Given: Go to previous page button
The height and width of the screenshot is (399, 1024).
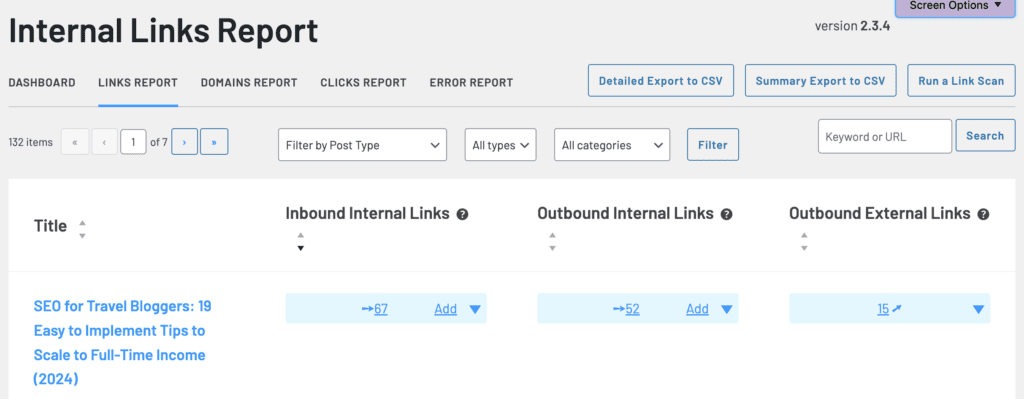Looking at the screenshot, I should (x=104, y=142).
